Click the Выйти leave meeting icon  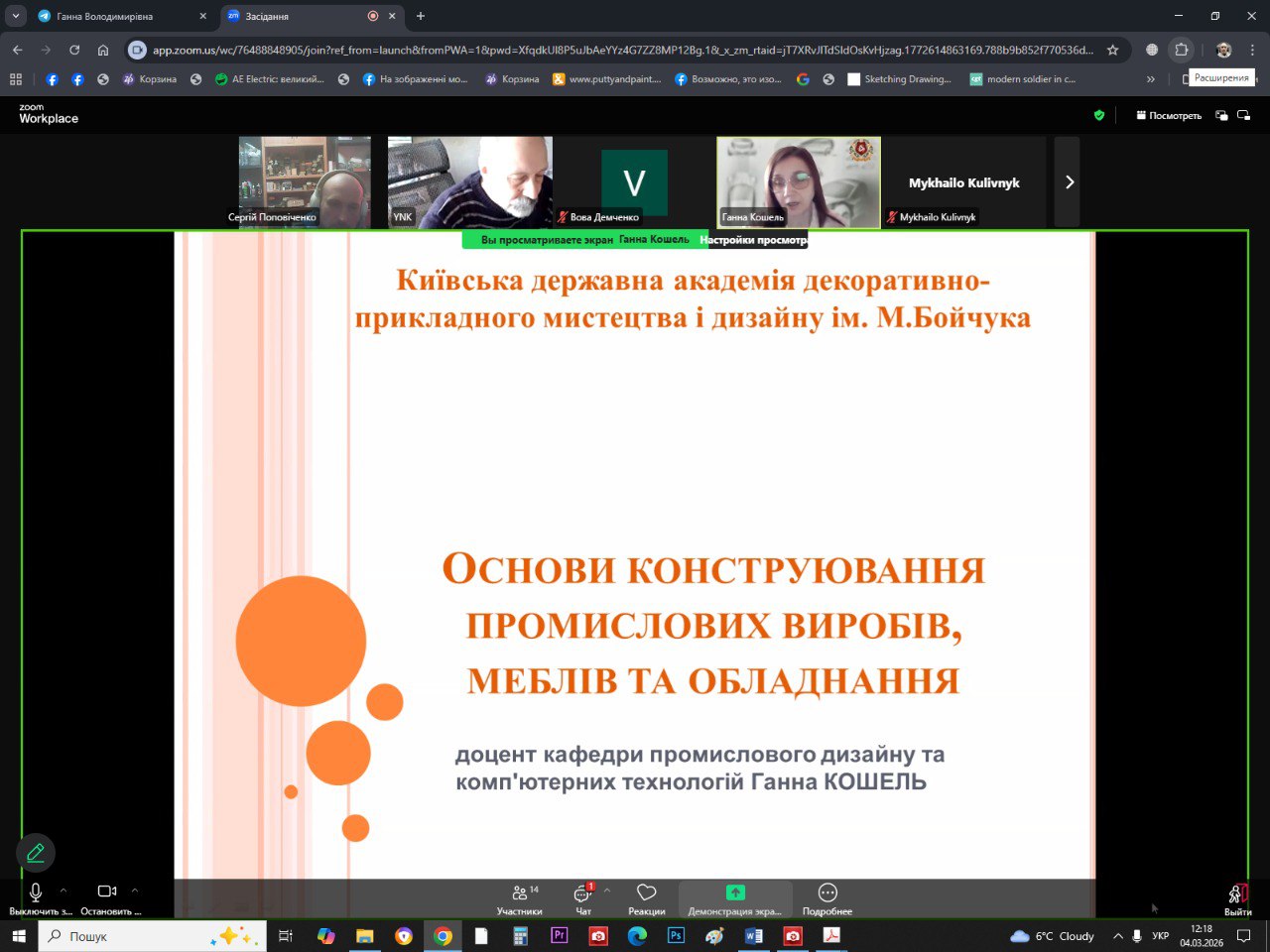pyautogui.click(x=1237, y=897)
